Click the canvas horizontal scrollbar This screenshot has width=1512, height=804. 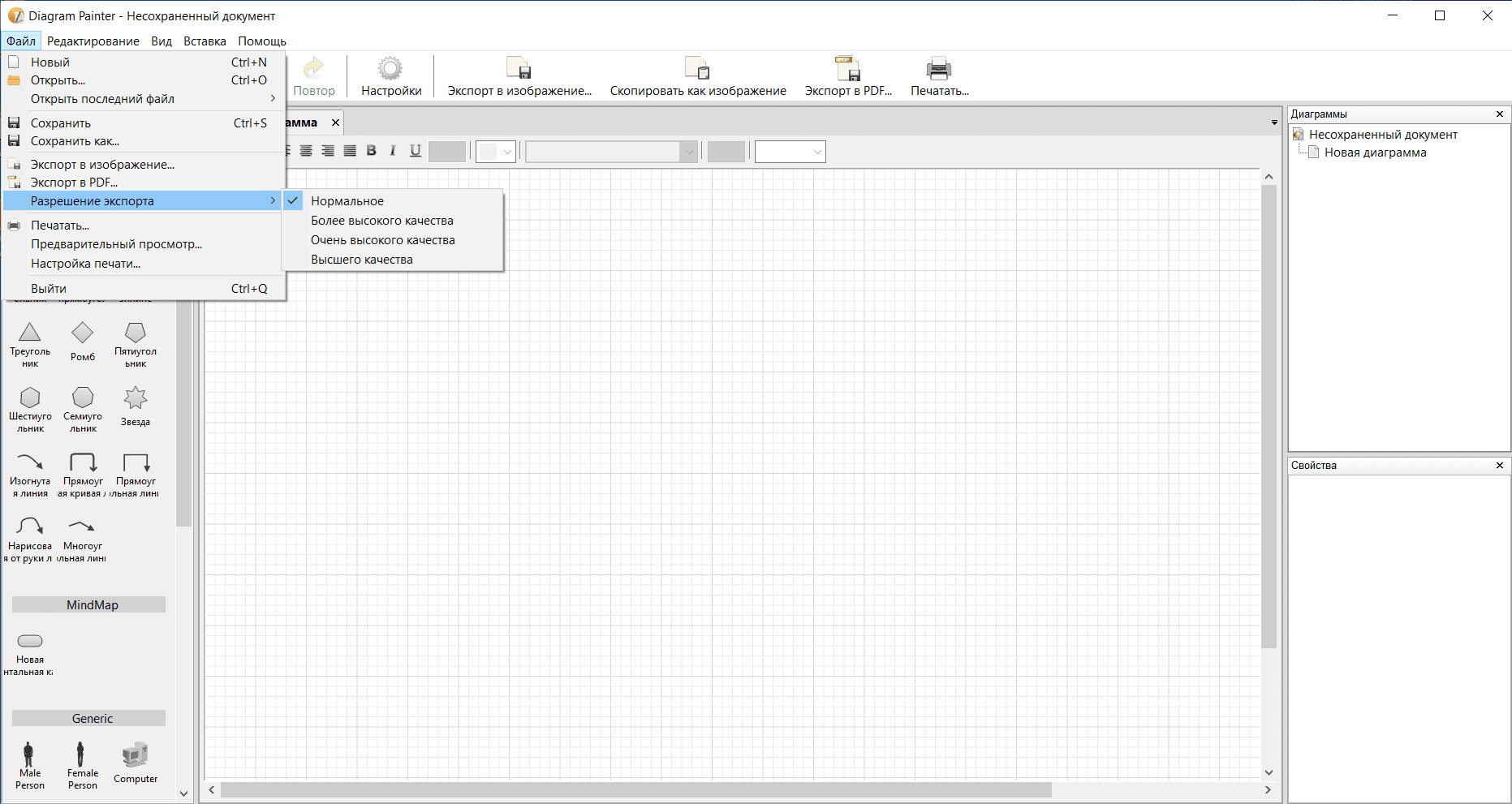(x=635, y=789)
